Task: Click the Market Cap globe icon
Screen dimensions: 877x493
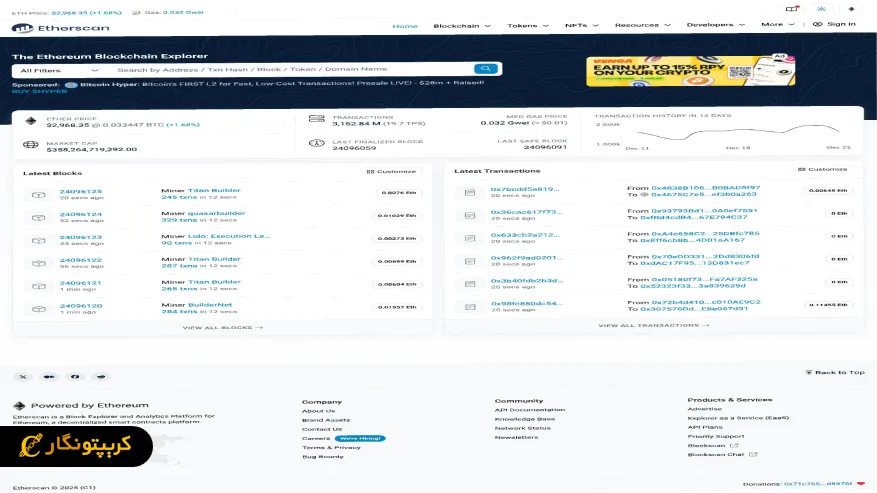Action: click(31, 145)
